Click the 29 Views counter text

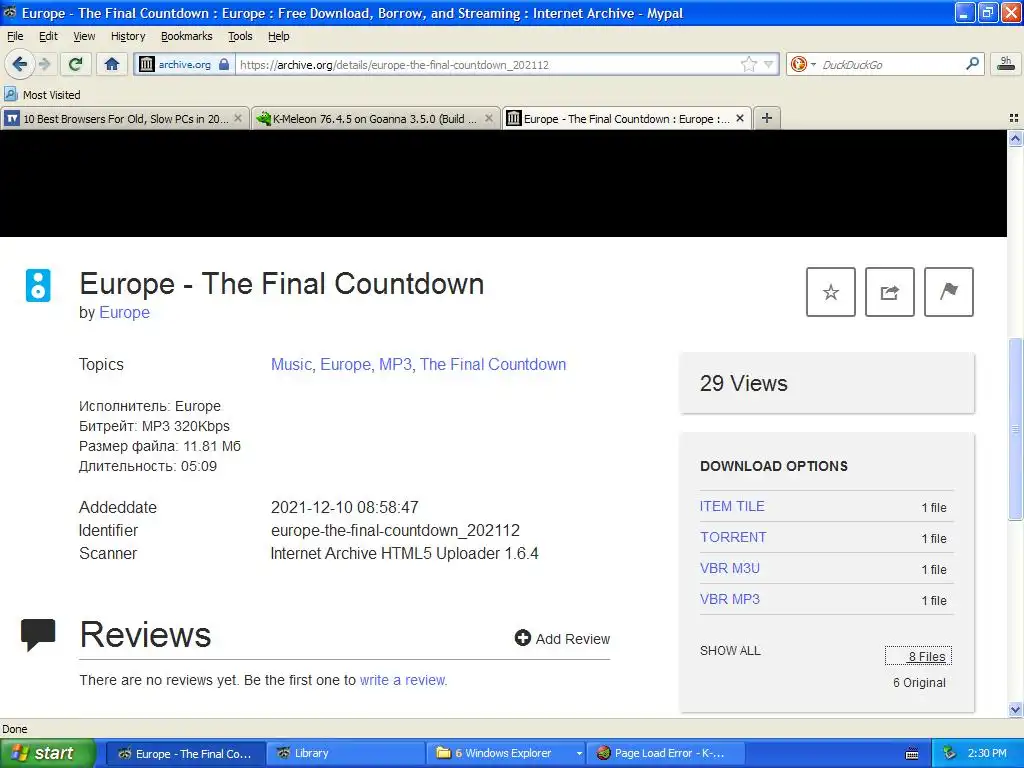(x=744, y=383)
